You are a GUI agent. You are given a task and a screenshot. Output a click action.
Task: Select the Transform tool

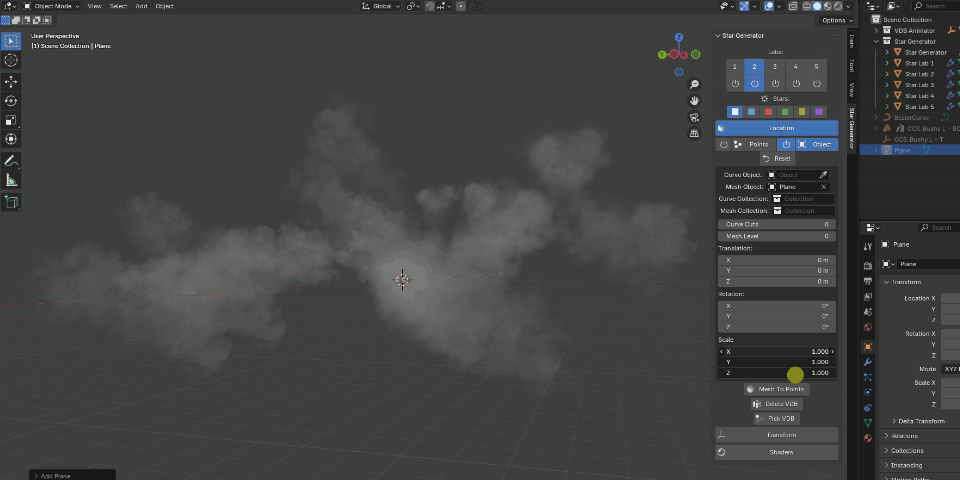(11, 139)
